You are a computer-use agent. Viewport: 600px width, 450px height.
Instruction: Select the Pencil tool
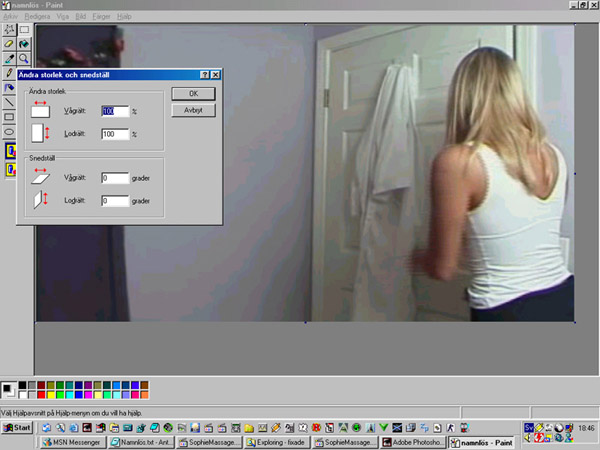pyautogui.click(x=9, y=73)
